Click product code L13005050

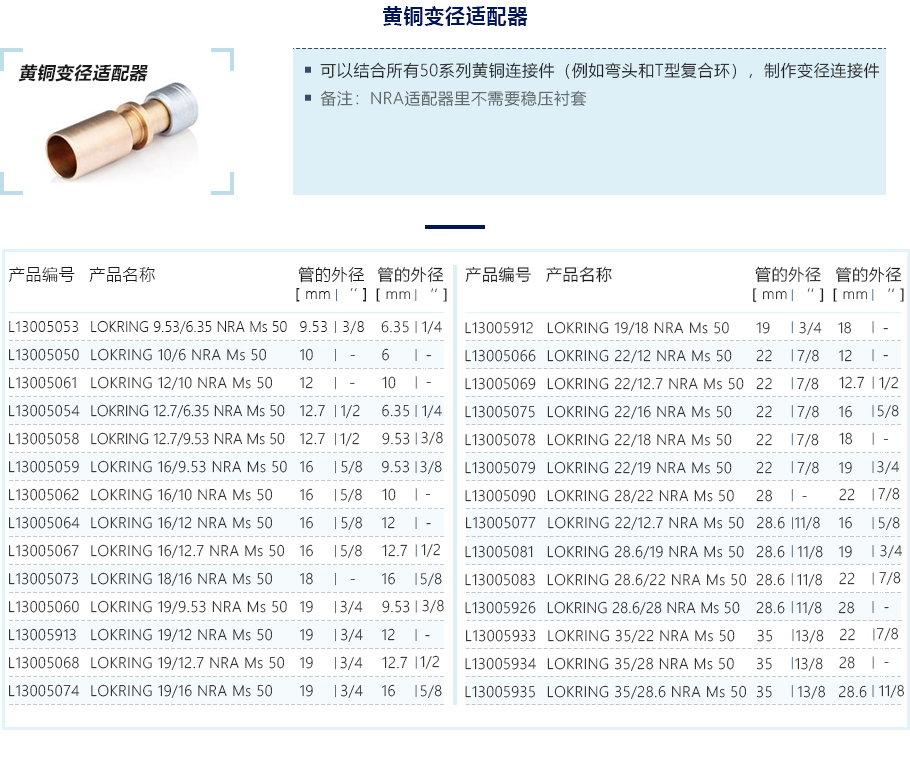pos(44,355)
